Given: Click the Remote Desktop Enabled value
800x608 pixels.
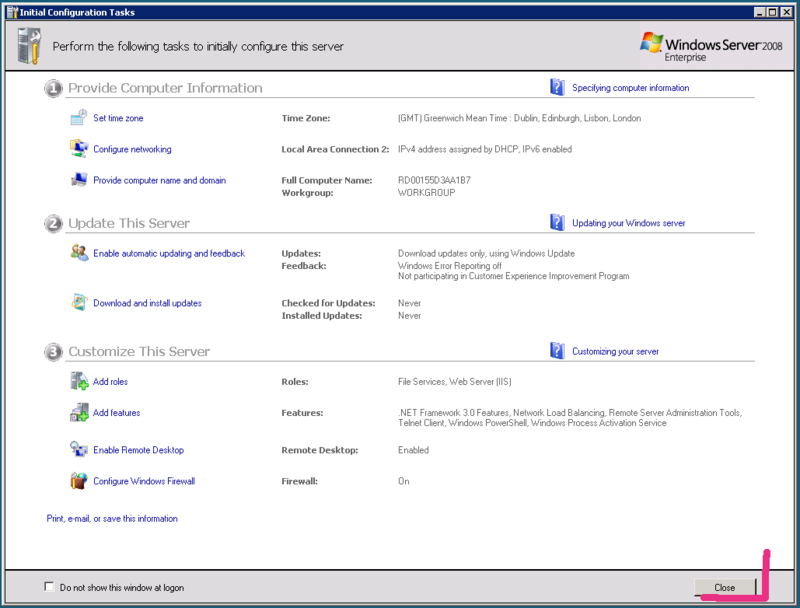Looking at the screenshot, I should point(413,450).
